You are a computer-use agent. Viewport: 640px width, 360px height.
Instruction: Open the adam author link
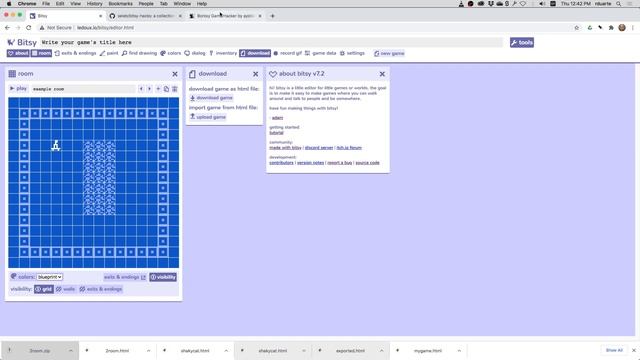coord(278,118)
